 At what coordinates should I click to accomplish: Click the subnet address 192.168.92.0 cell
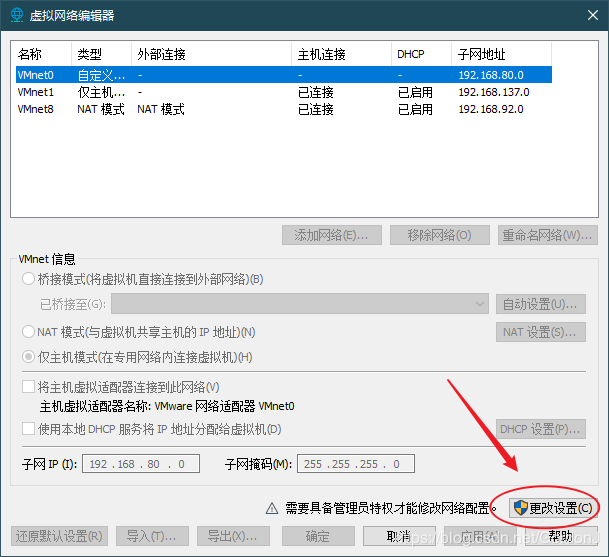pyautogui.click(x=491, y=109)
